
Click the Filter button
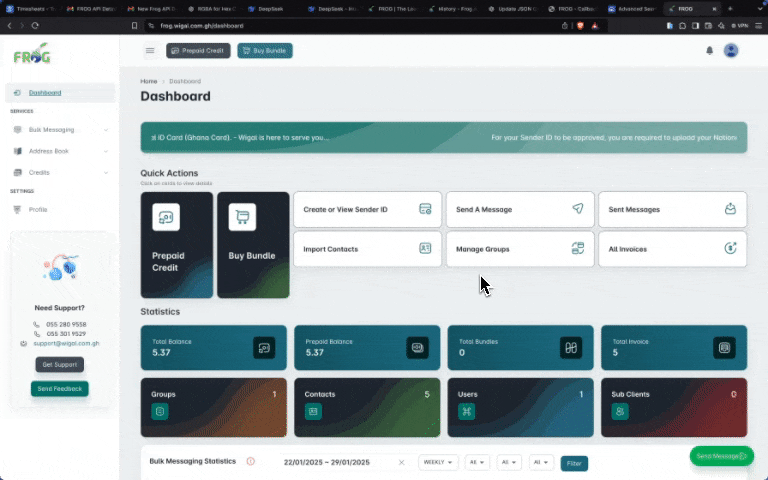[x=574, y=463]
